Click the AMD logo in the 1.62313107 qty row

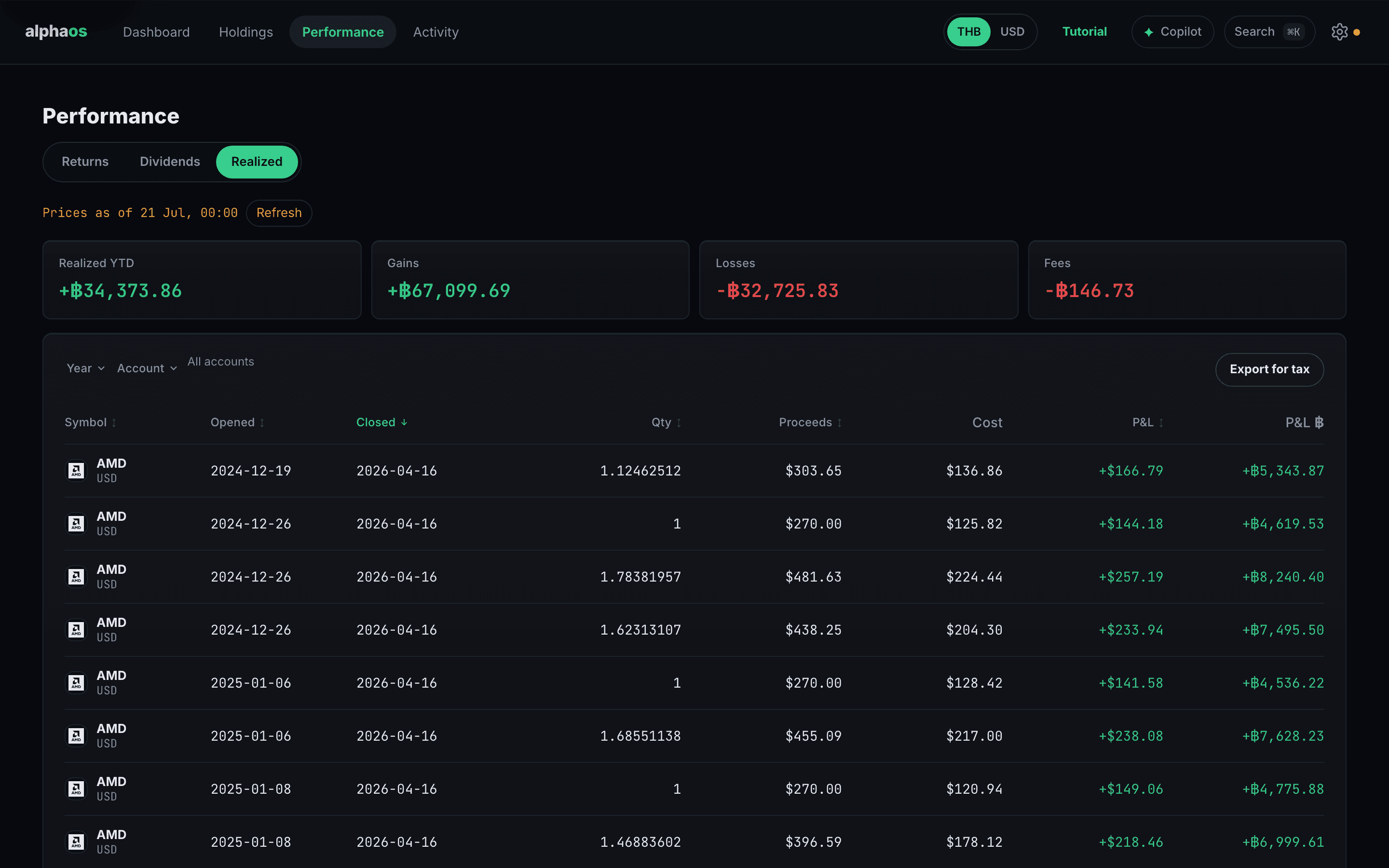pyautogui.click(x=76, y=630)
